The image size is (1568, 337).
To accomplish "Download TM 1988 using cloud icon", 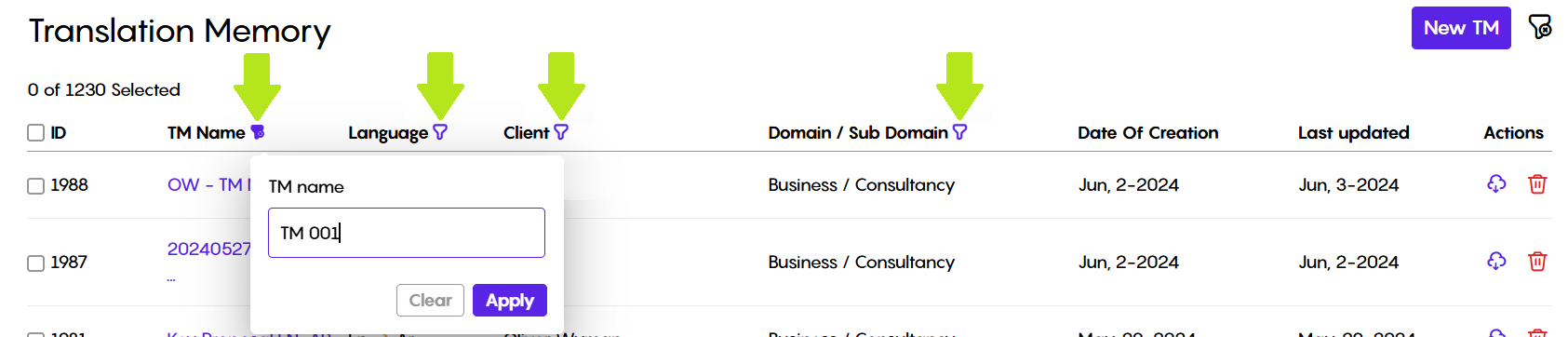I will click(1496, 183).
